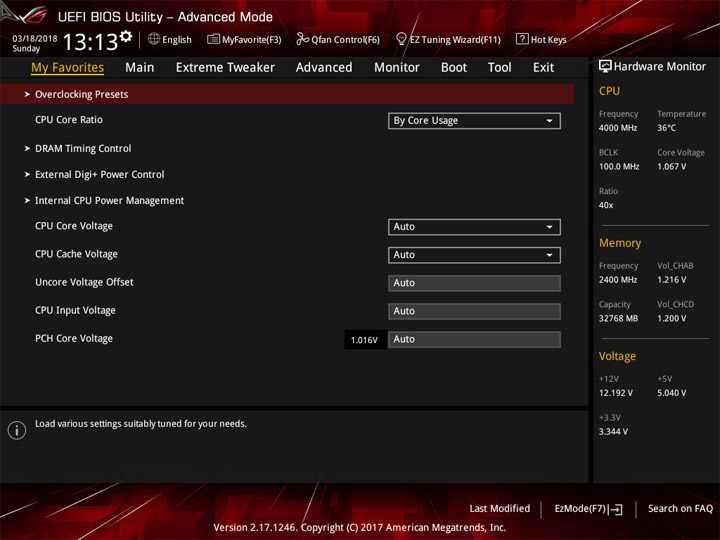Open the Boot tab
This screenshot has height=540, width=720.
point(454,68)
